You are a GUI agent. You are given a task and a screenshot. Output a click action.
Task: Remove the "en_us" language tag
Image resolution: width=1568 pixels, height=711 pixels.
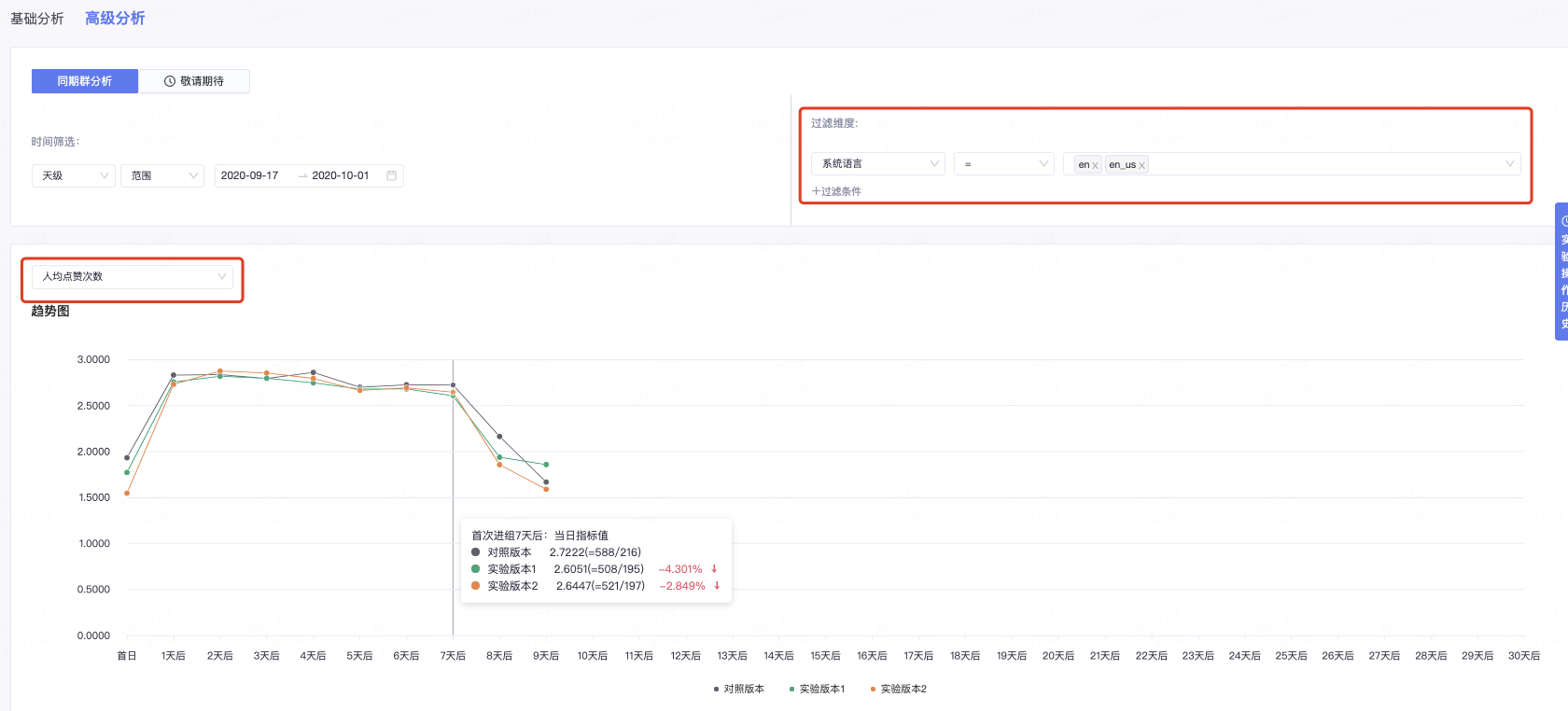[x=1141, y=165]
